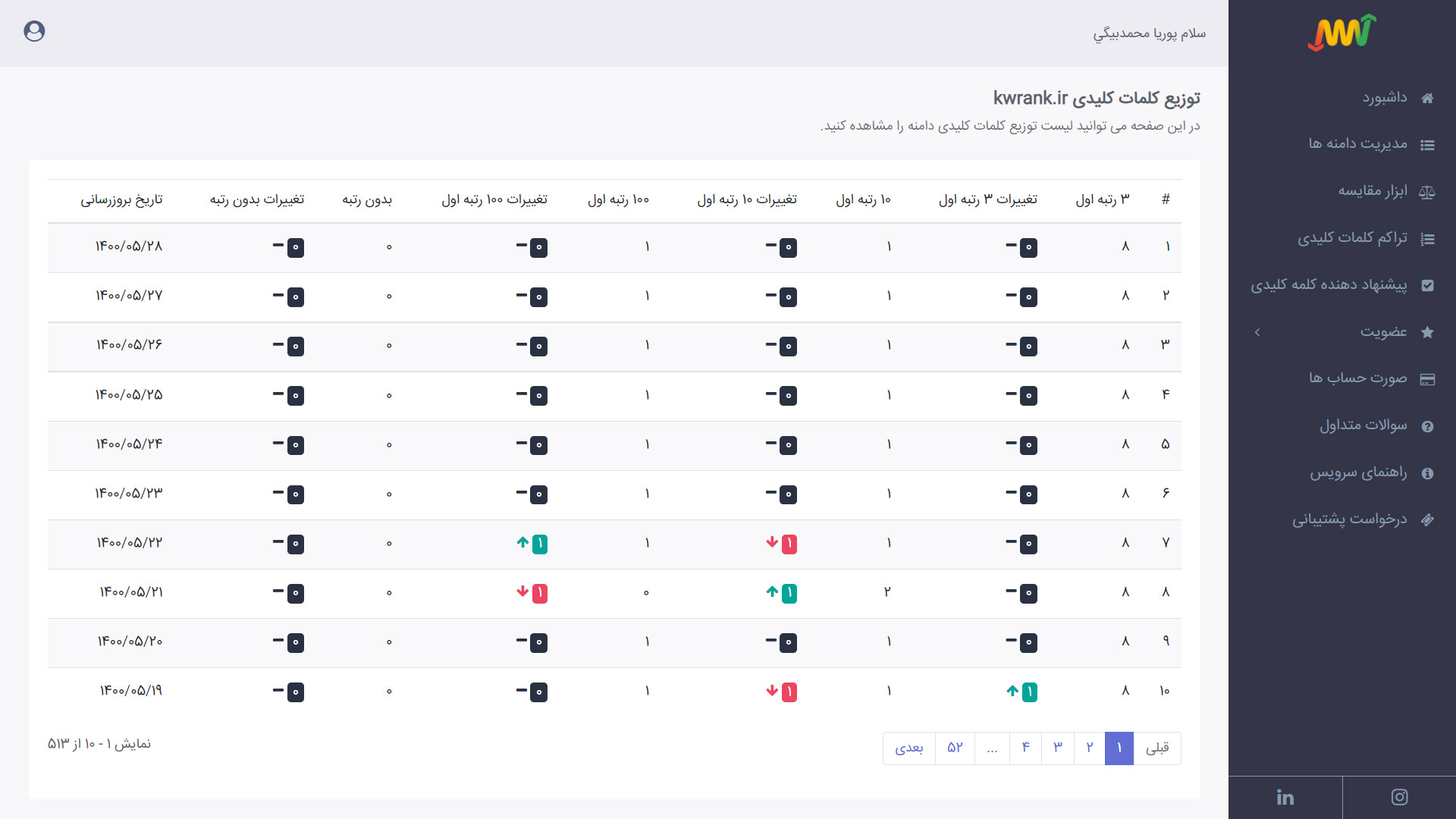Click the ۱۰۰ رتبه اول column header

(x=618, y=199)
